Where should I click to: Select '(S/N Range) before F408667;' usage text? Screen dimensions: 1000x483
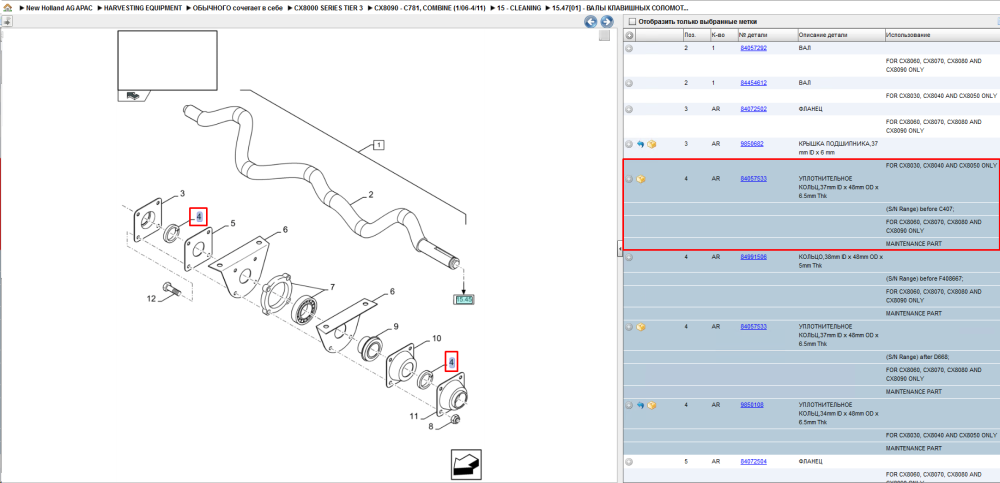pyautogui.click(x=925, y=279)
